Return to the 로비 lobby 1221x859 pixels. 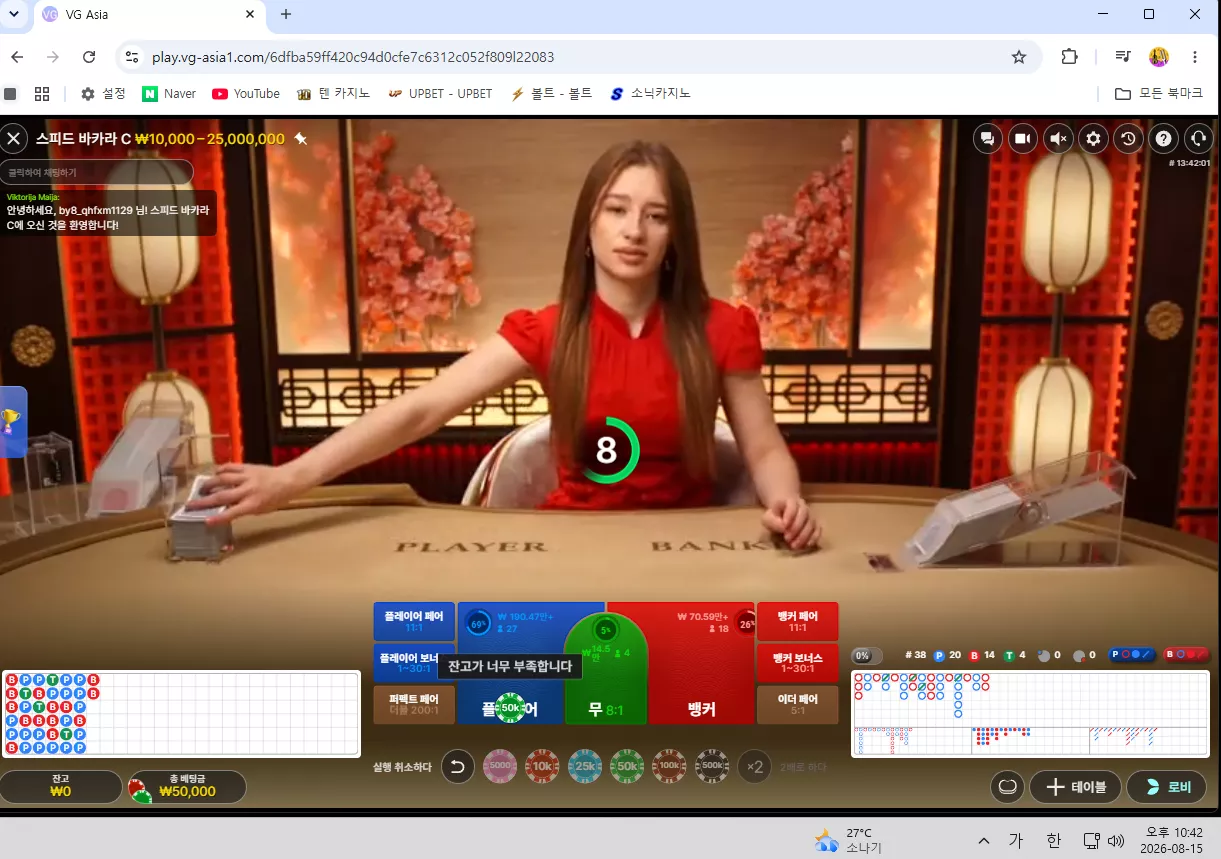pyautogui.click(x=1166, y=787)
